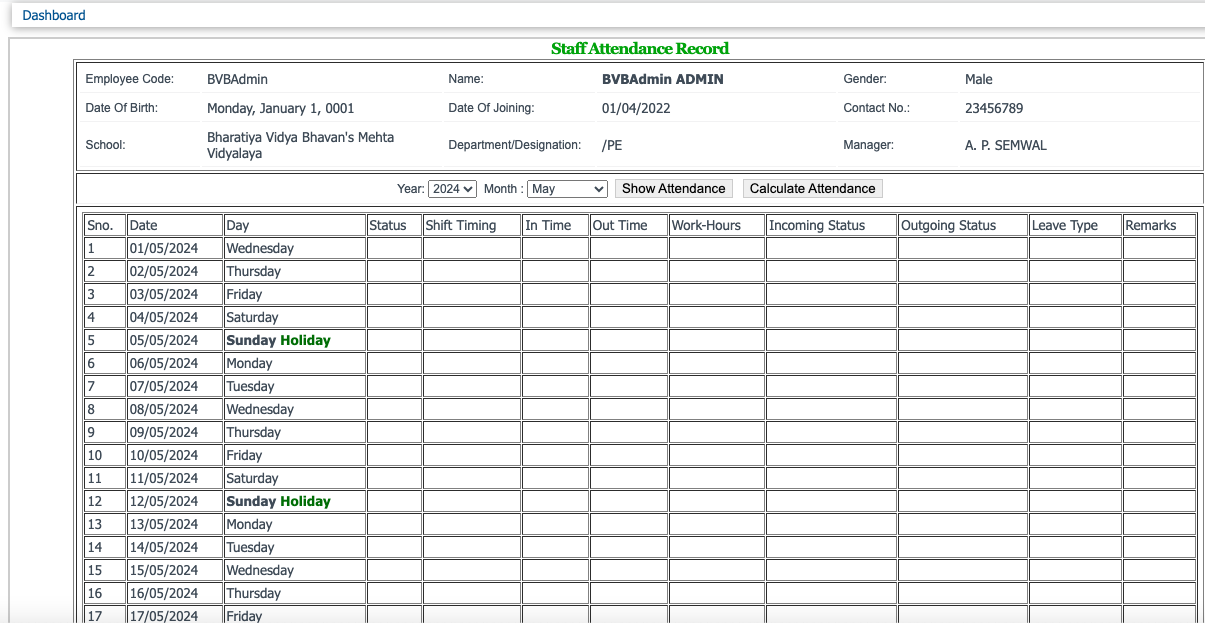
Task: Click the date cell 01/05/2024
Action: 175,248
